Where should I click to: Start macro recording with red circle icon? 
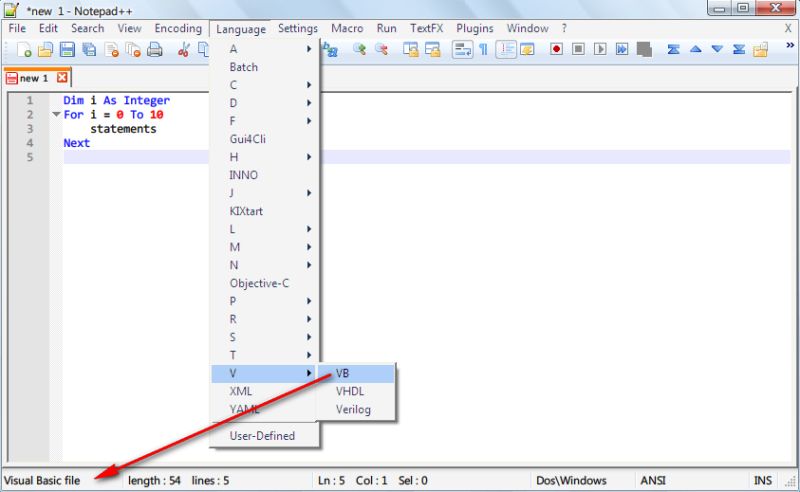pyautogui.click(x=556, y=50)
